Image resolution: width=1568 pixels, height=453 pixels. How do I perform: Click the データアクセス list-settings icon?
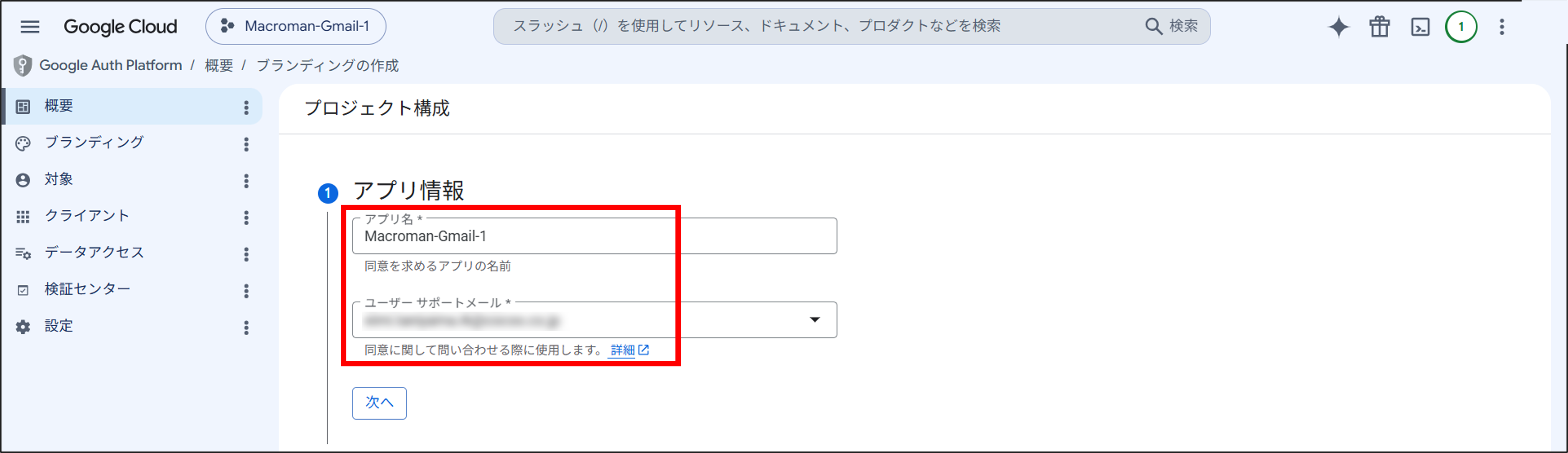[x=23, y=254]
